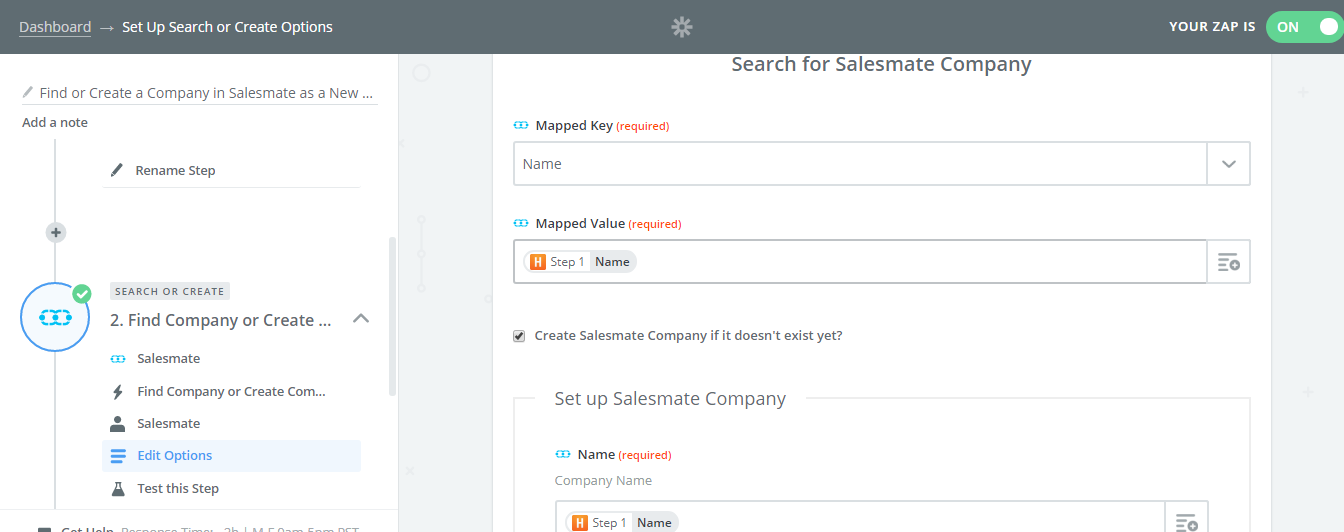Uncheck Create Salesmate Company if it doesn't exist

pyautogui.click(x=519, y=336)
